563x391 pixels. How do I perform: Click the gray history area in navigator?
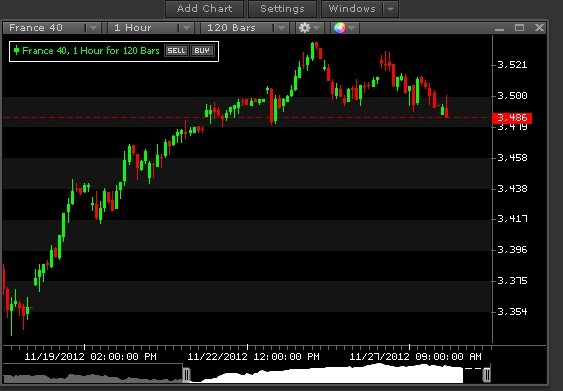point(93,378)
